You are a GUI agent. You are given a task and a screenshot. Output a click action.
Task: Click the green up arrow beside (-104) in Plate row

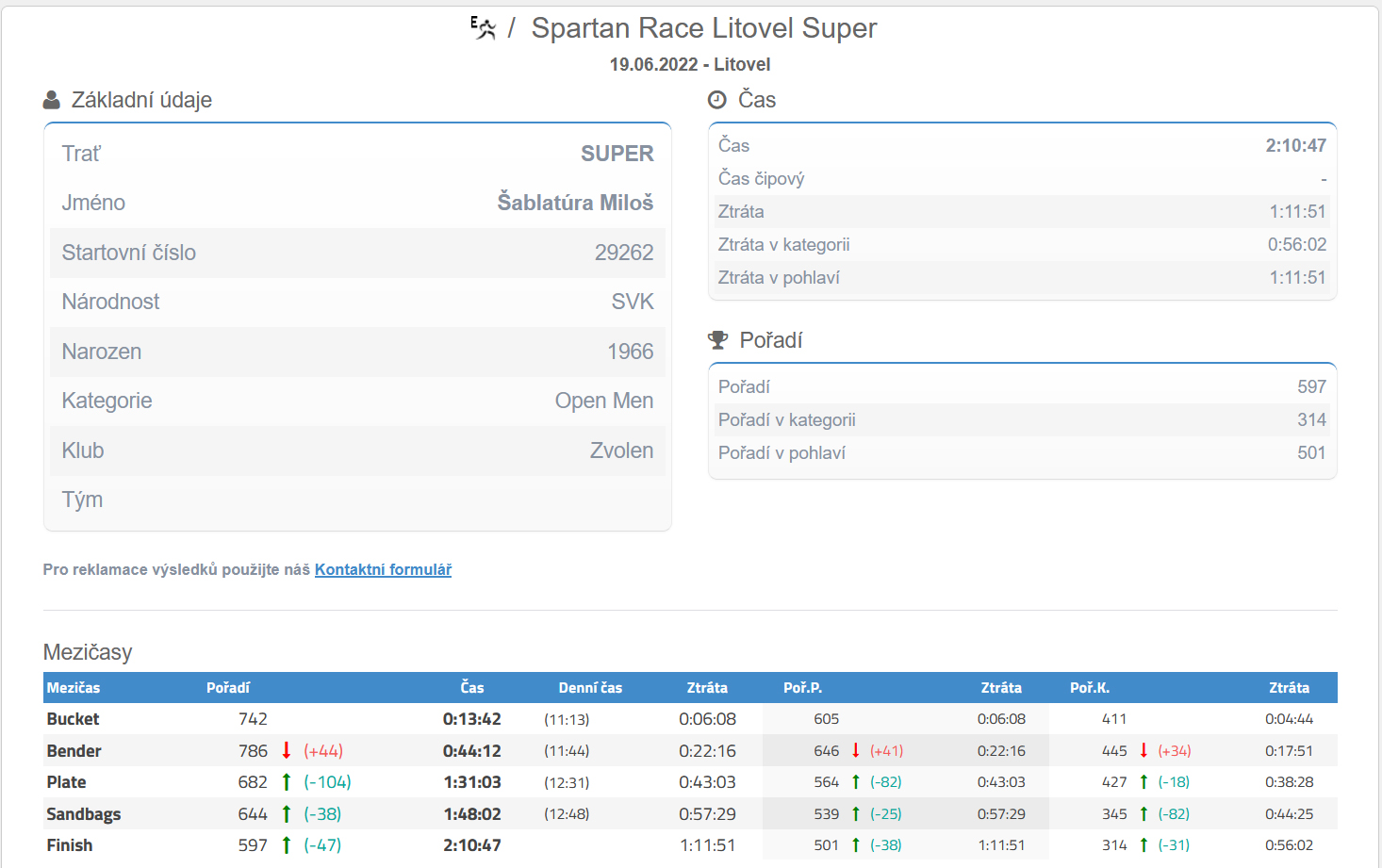287,781
